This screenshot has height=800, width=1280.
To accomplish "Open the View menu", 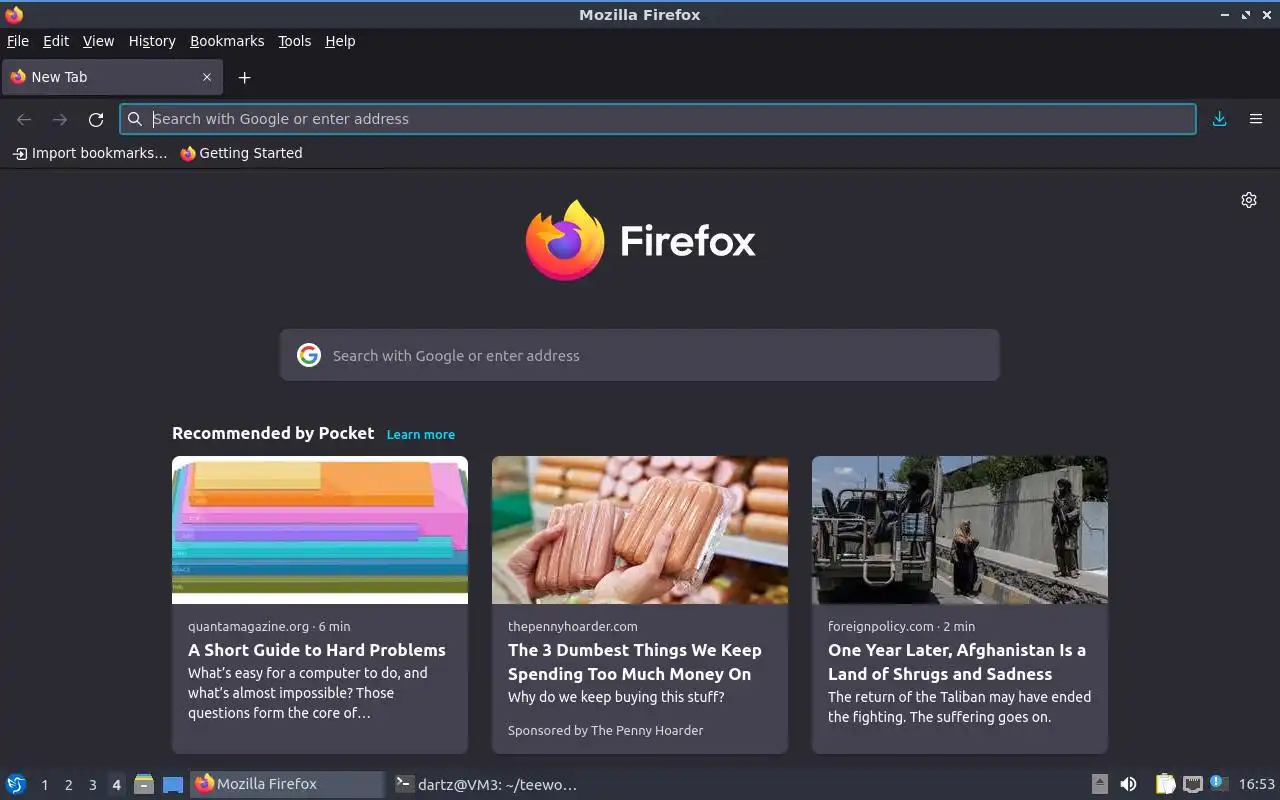I will pyautogui.click(x=98, y=41).
